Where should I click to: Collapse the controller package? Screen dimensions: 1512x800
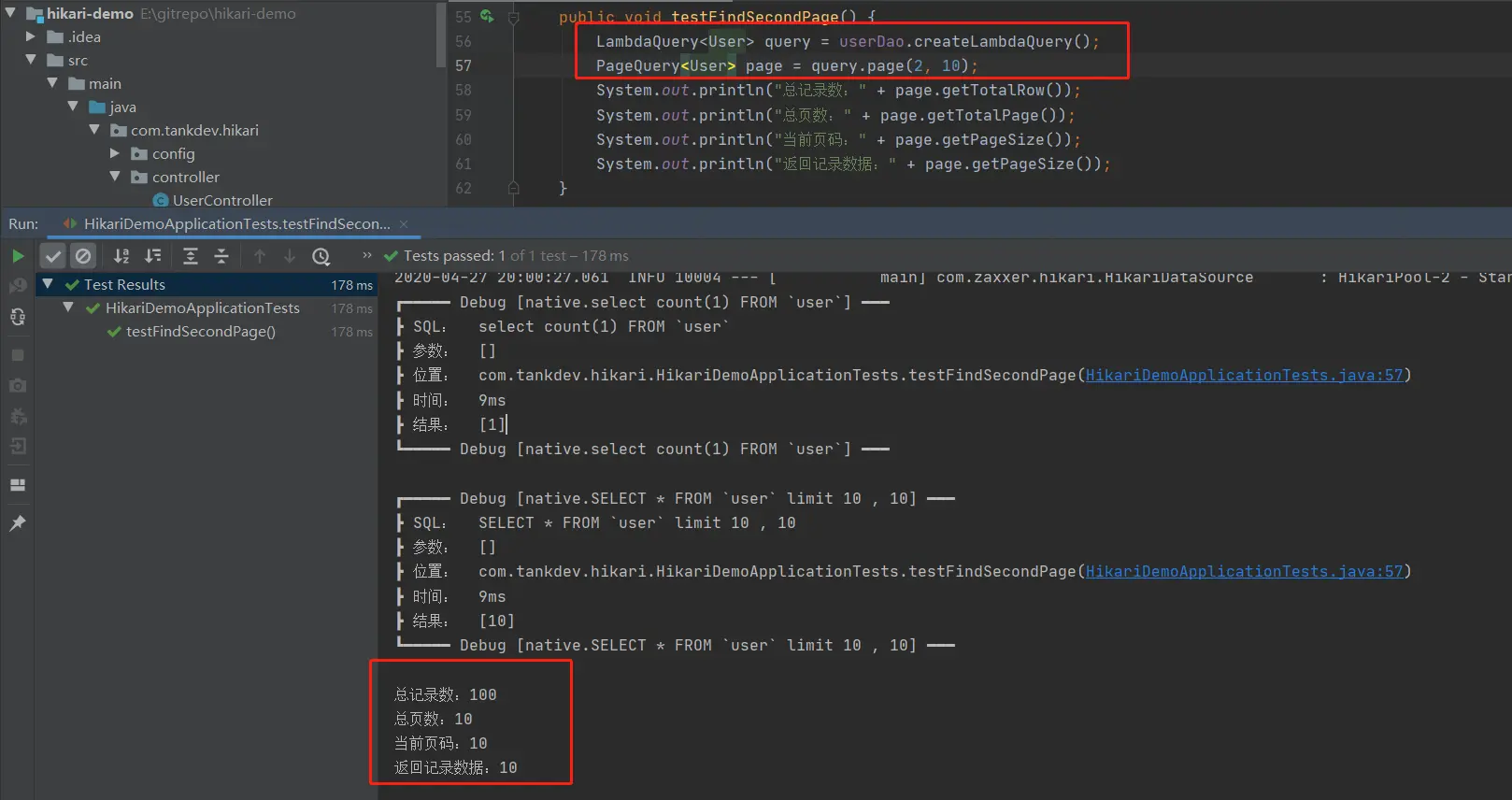tap(115, 177)
